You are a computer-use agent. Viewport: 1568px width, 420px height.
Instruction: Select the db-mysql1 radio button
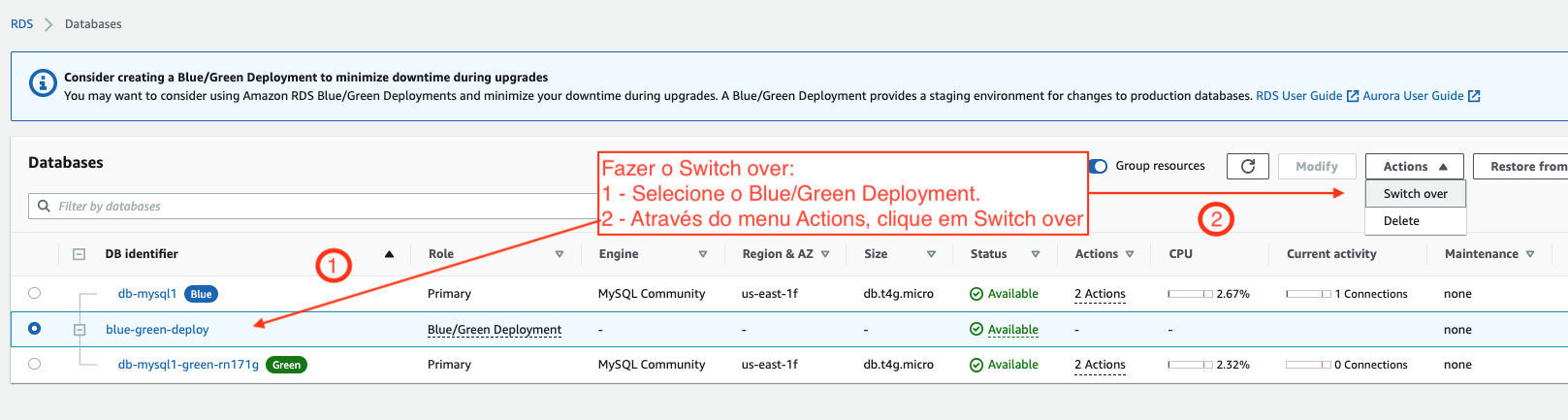[35, 293]
